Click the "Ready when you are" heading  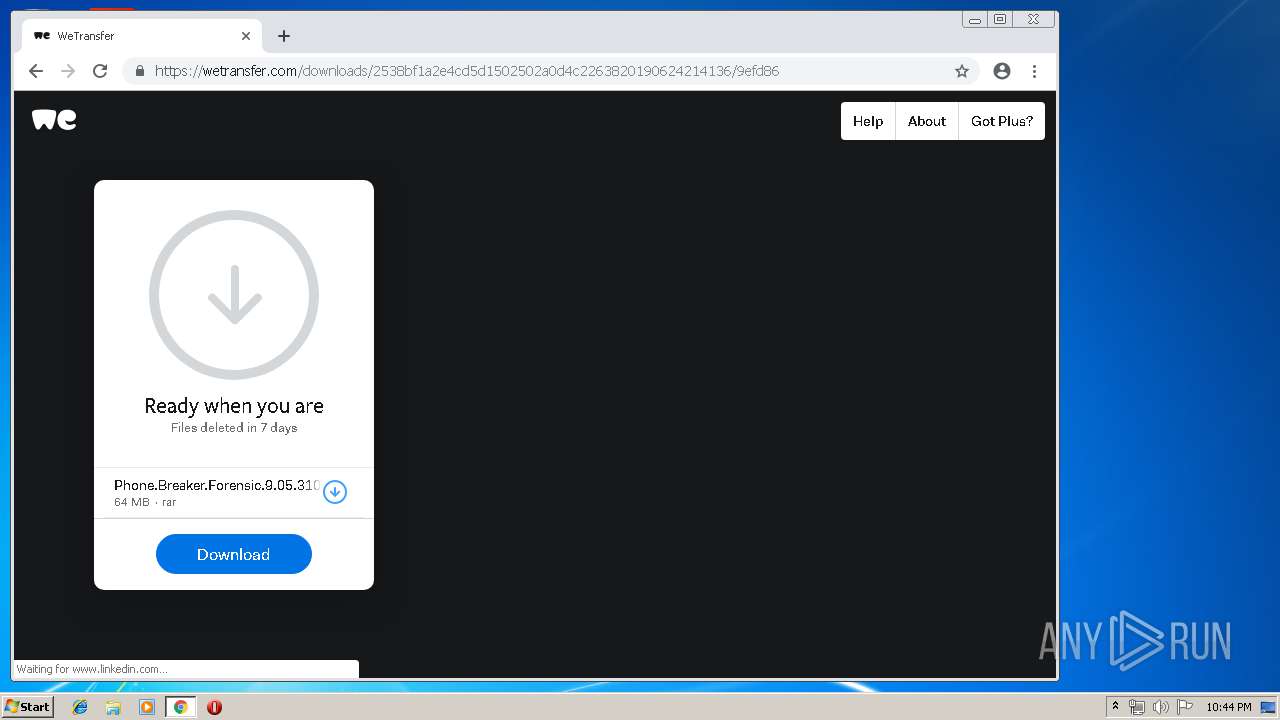pos(234,406)
